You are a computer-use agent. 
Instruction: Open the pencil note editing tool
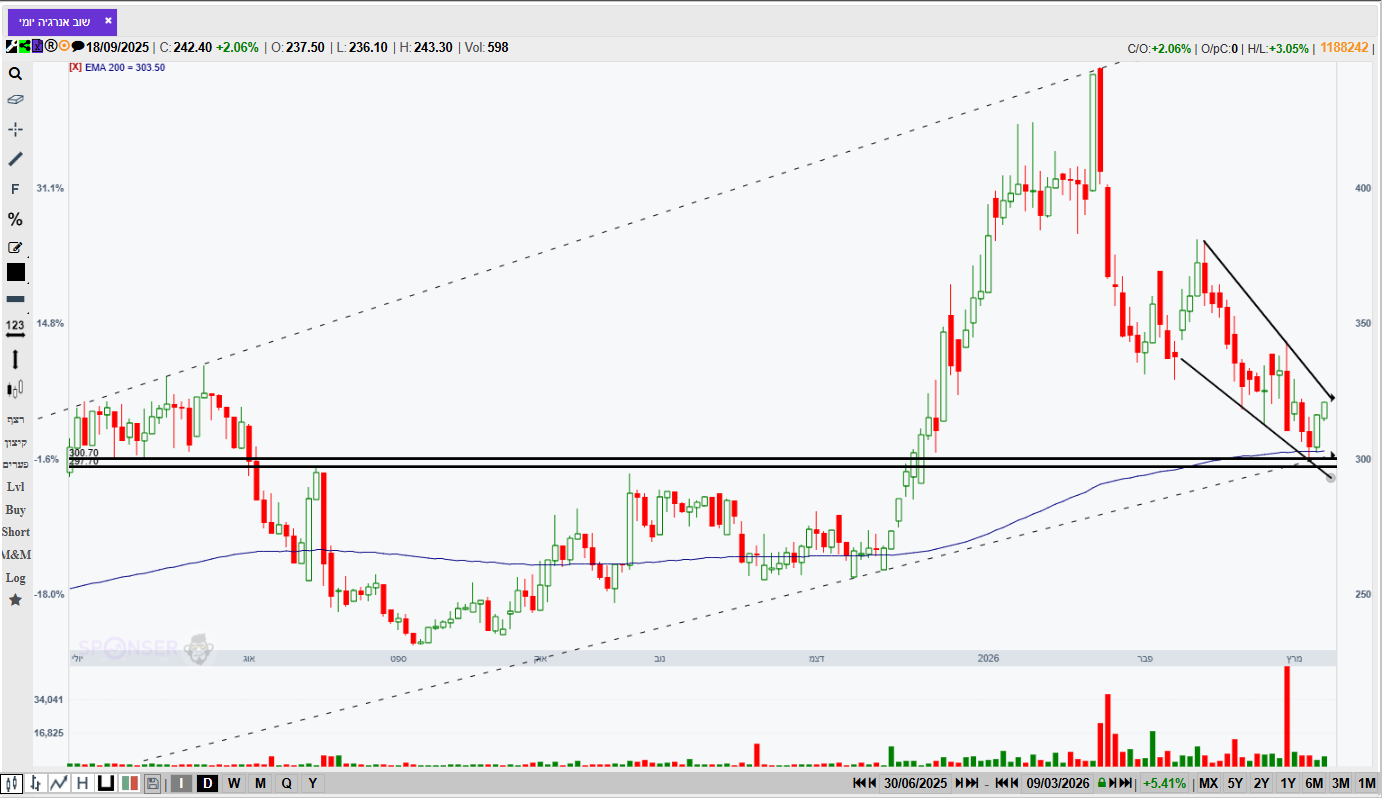click(x=15, y=247)
